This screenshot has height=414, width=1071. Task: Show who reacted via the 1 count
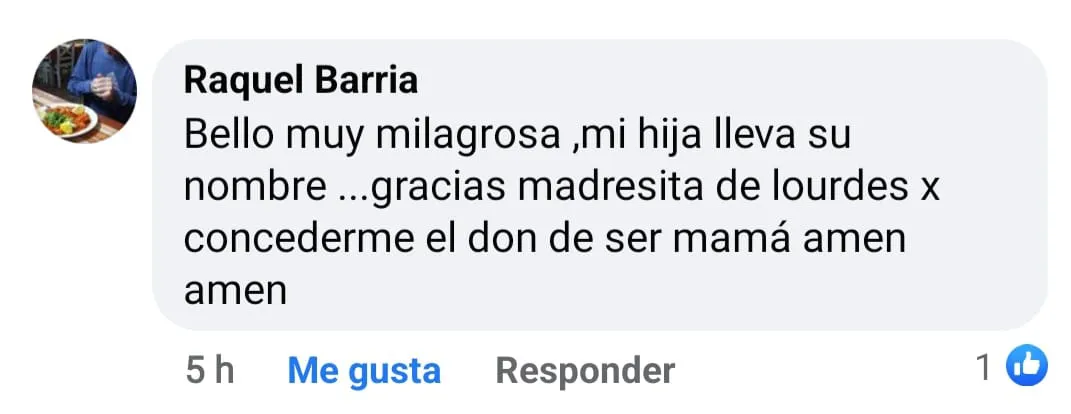pyautogui.click(x=984, y=369)
